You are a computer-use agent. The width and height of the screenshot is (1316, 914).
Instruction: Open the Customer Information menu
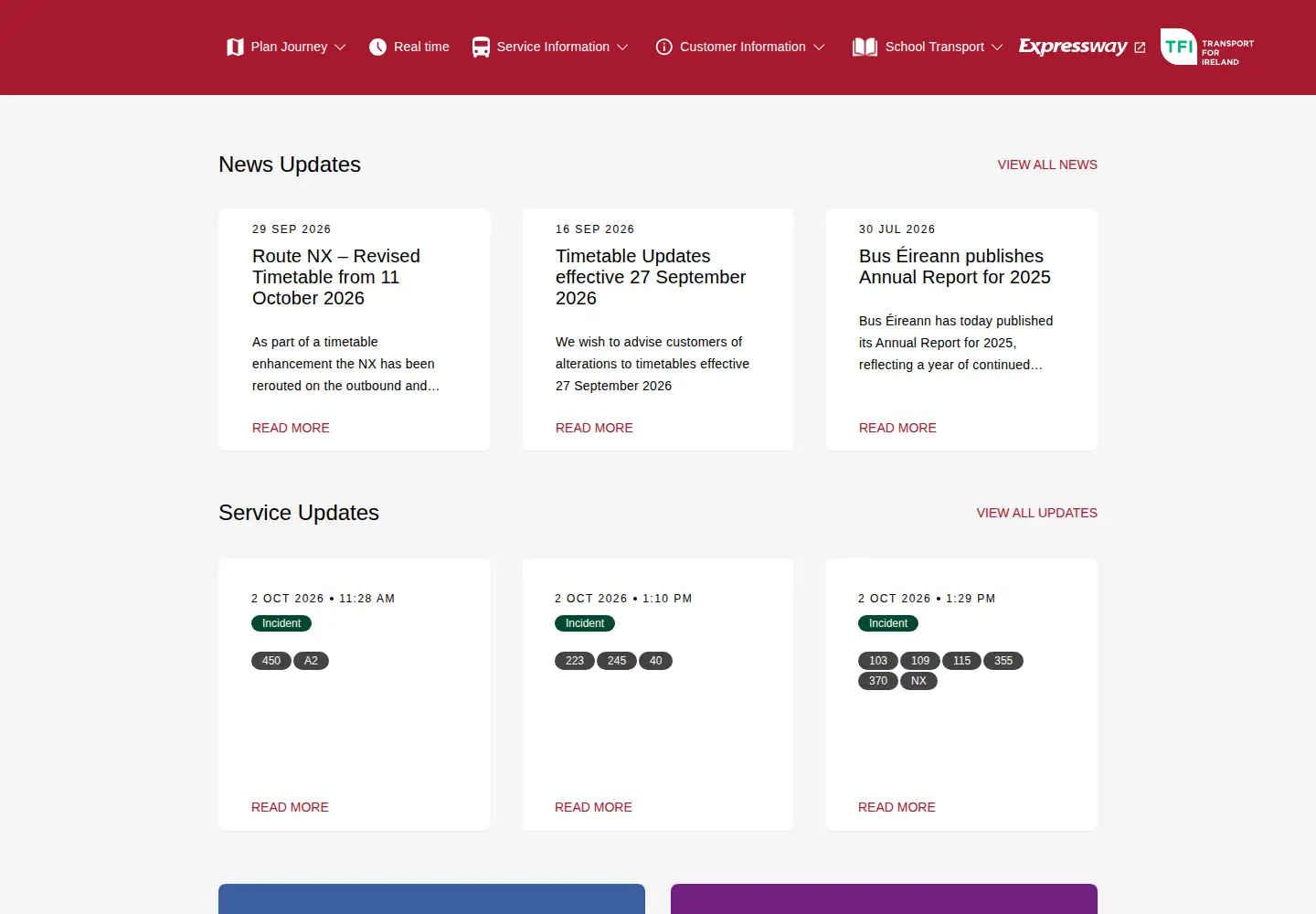pyautogui.click(x=740, y=47)
